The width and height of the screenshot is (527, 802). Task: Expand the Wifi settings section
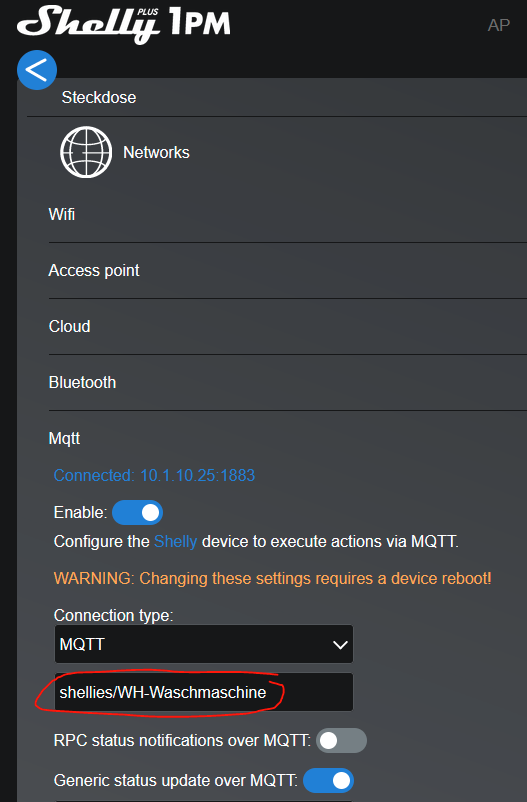pos(288,214)
